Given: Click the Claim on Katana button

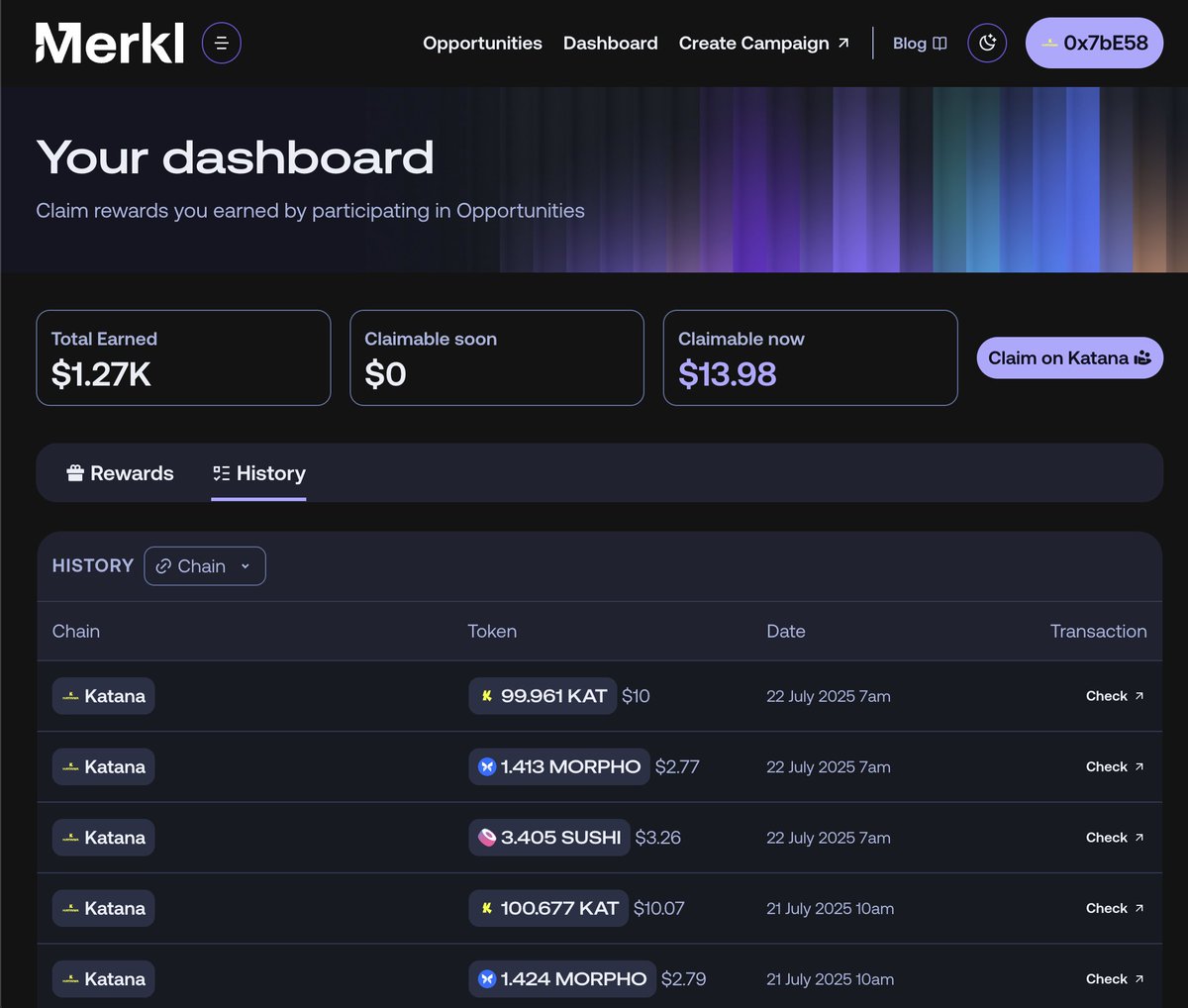Looking at the screenshot, I should (1069, 358).
